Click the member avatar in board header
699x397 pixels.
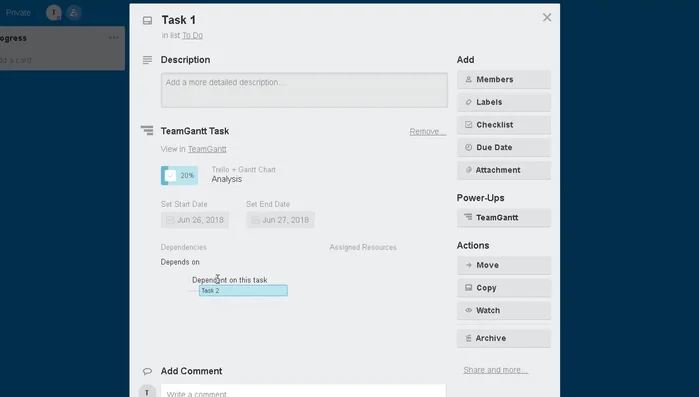[53, 12]
